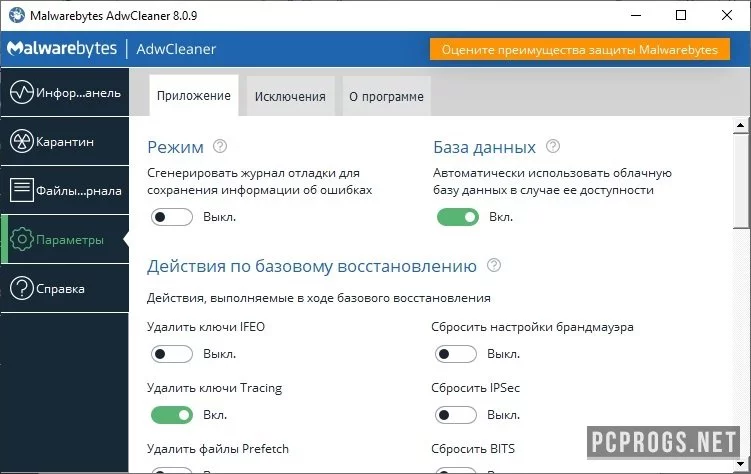Click the Сбросить BITS label
The height and width of the screenshot is (474, 751).
tap(473, 449)
